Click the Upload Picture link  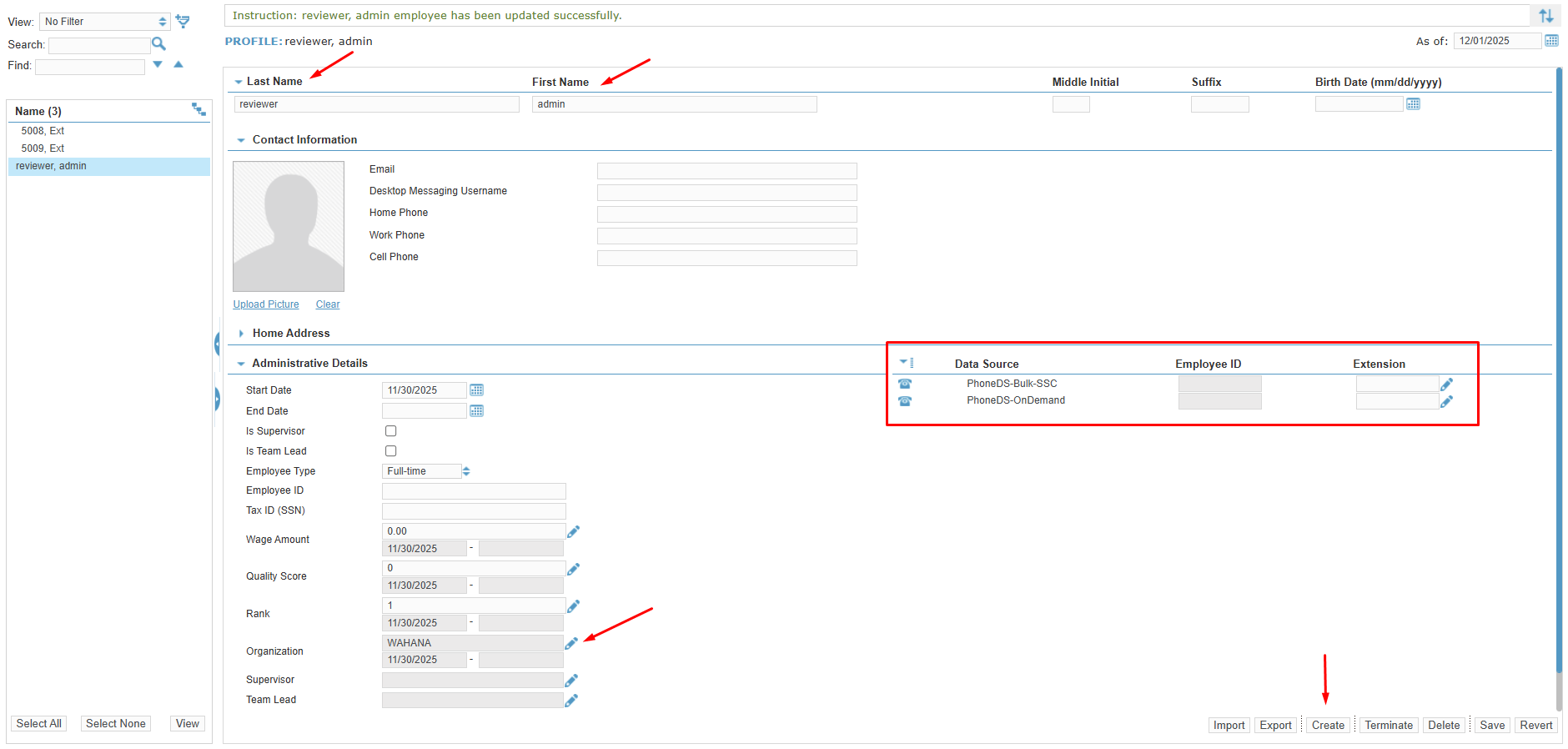[265, 304]
